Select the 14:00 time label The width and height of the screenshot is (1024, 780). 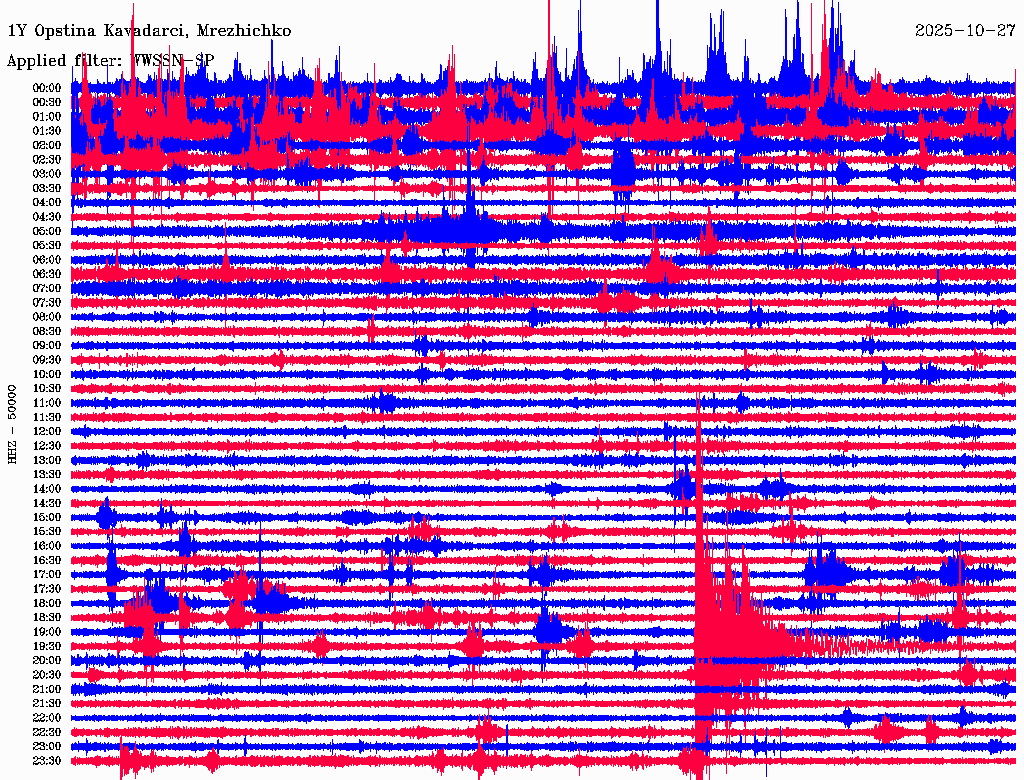click(x=47, y=489)
